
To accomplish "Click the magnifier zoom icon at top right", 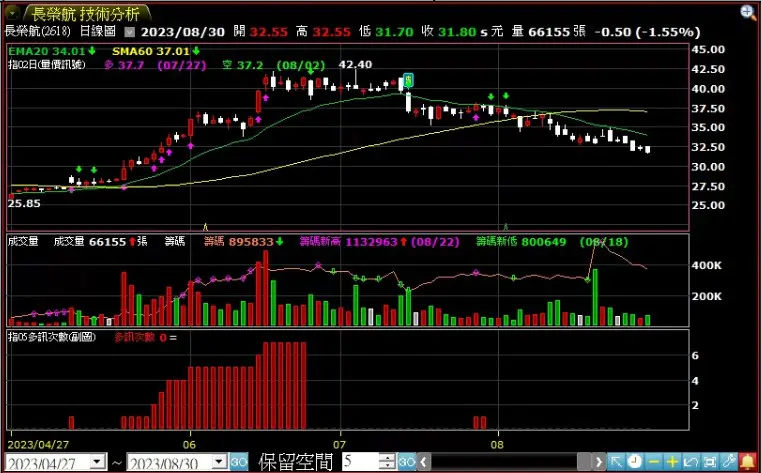I will coord(748,13).
